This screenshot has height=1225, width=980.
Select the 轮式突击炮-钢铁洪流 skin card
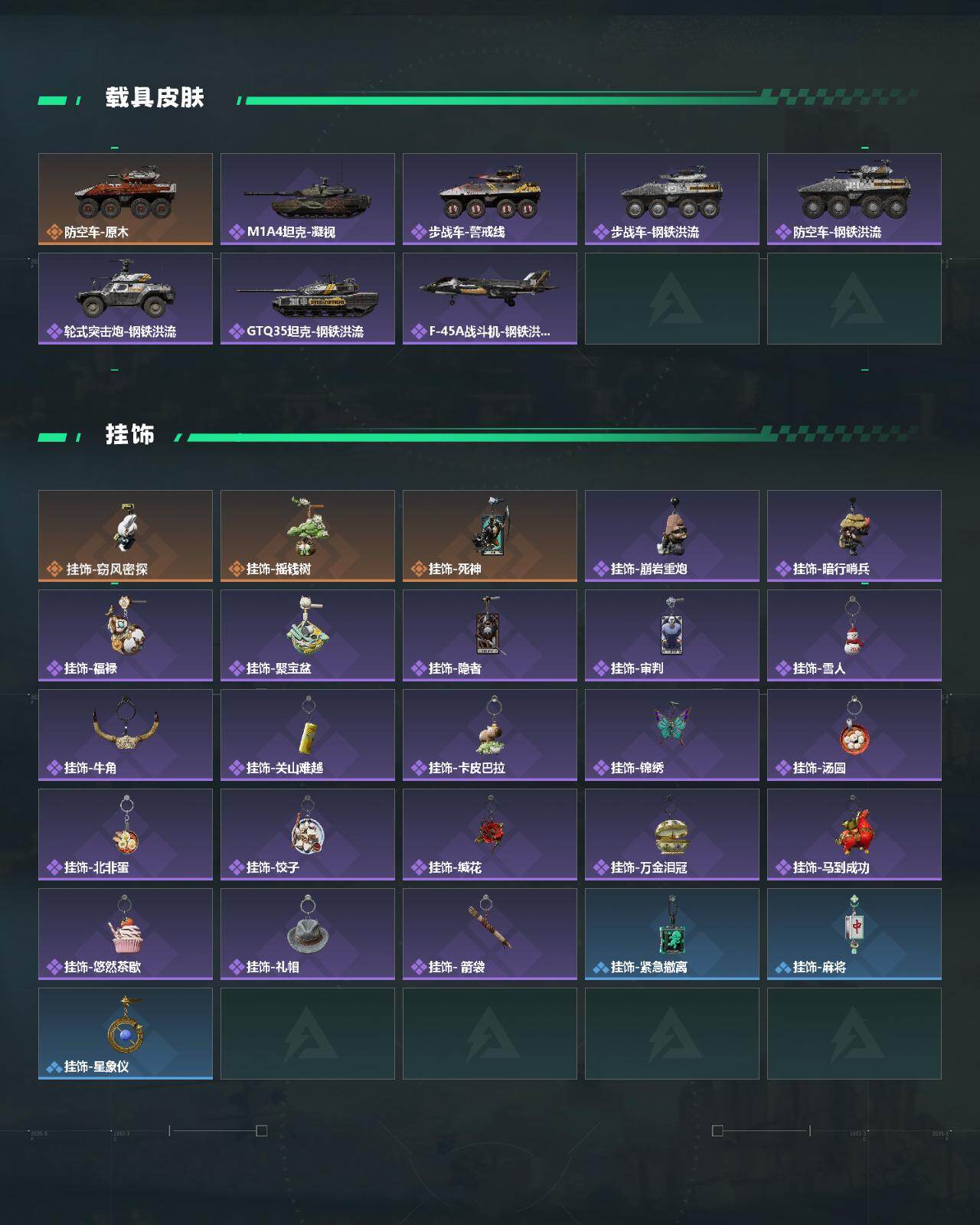coord(126,299)
